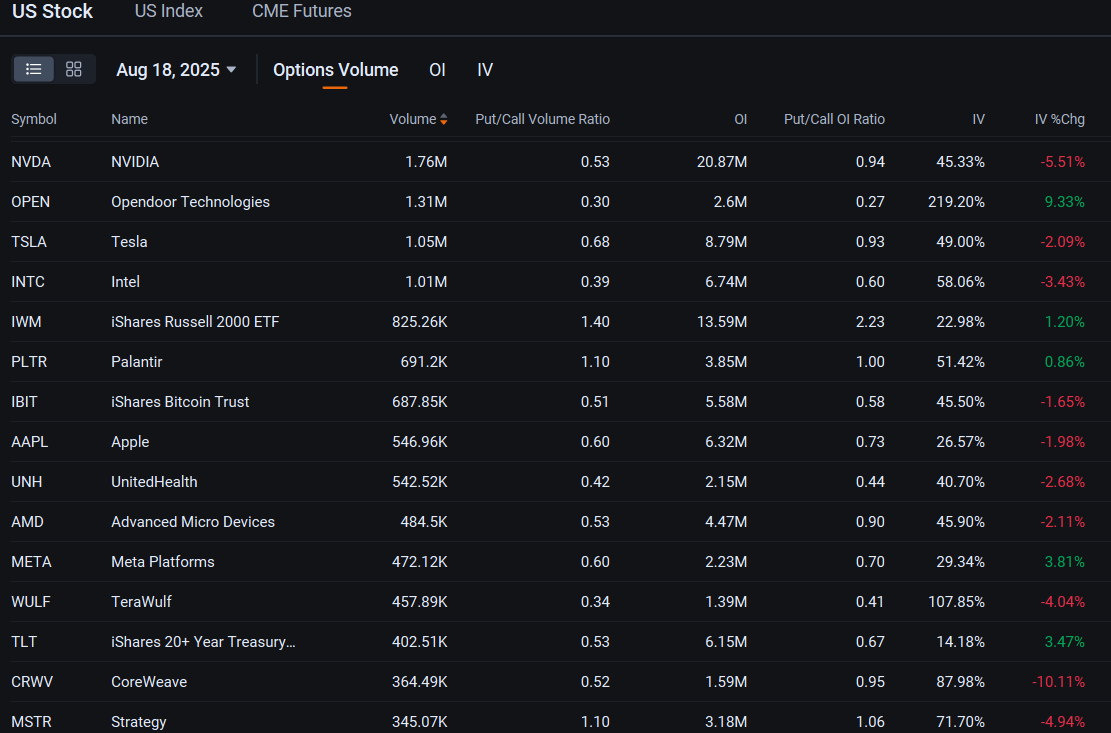Image resolution: width=1111 pixels, height=733 pixels.
Task: Switch to grid view layout
Action: (74, 69)
